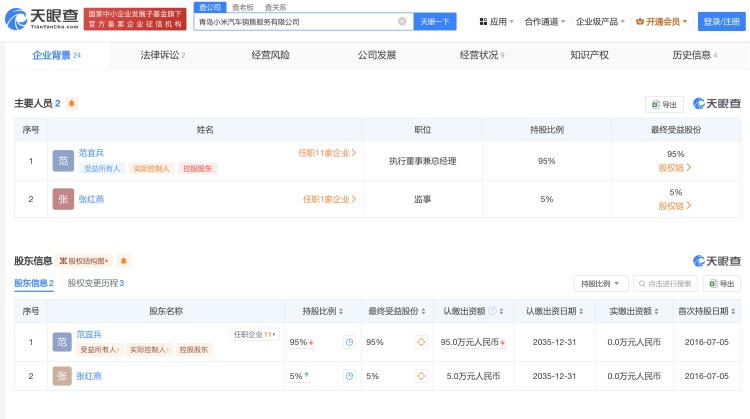Expand 任职11家企业 for 范宜兵
Screen dimensions: 750x419
click(x=327, y=153)
